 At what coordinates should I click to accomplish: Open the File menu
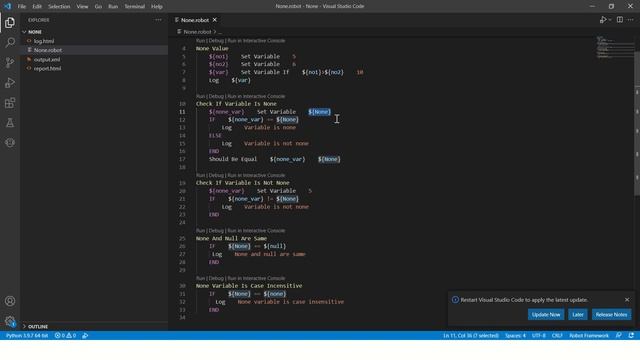(22, 7)
